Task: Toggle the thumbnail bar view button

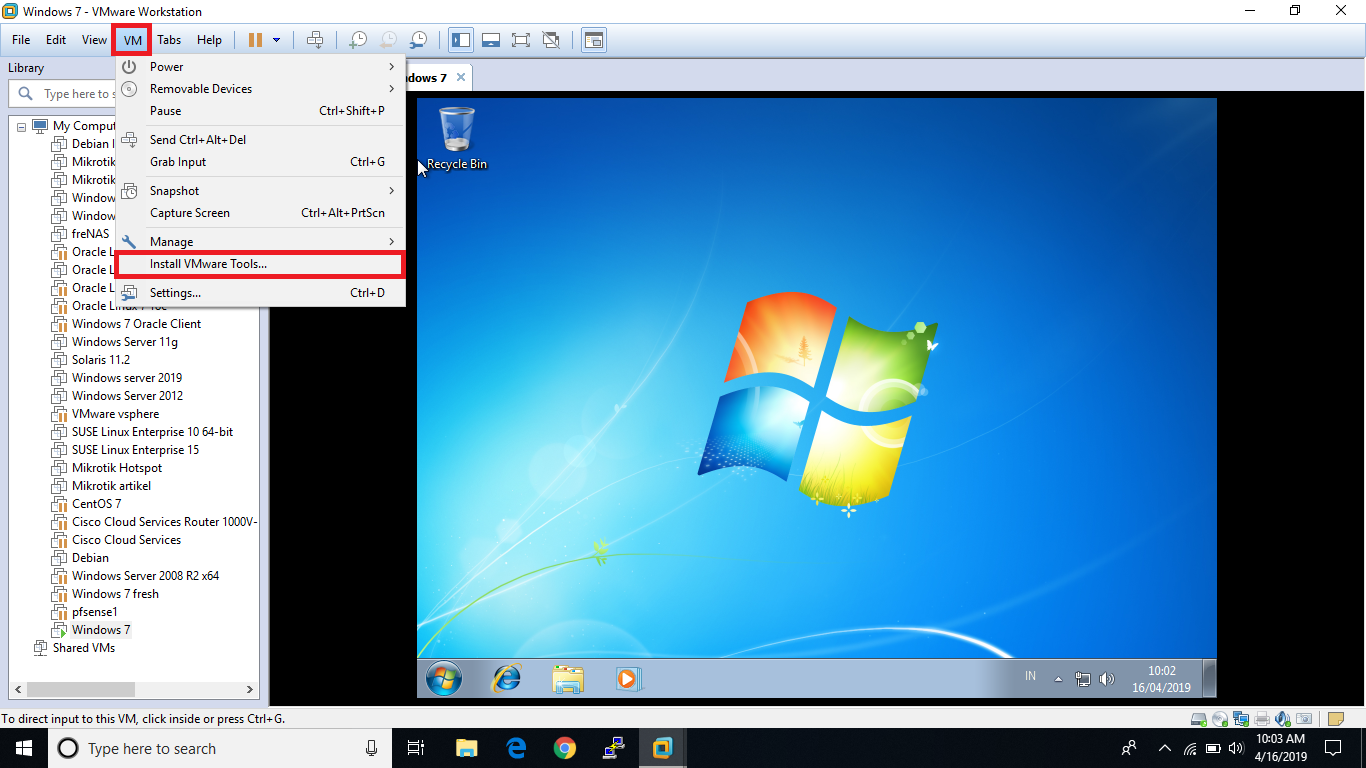Action: [x=491, y=40]
